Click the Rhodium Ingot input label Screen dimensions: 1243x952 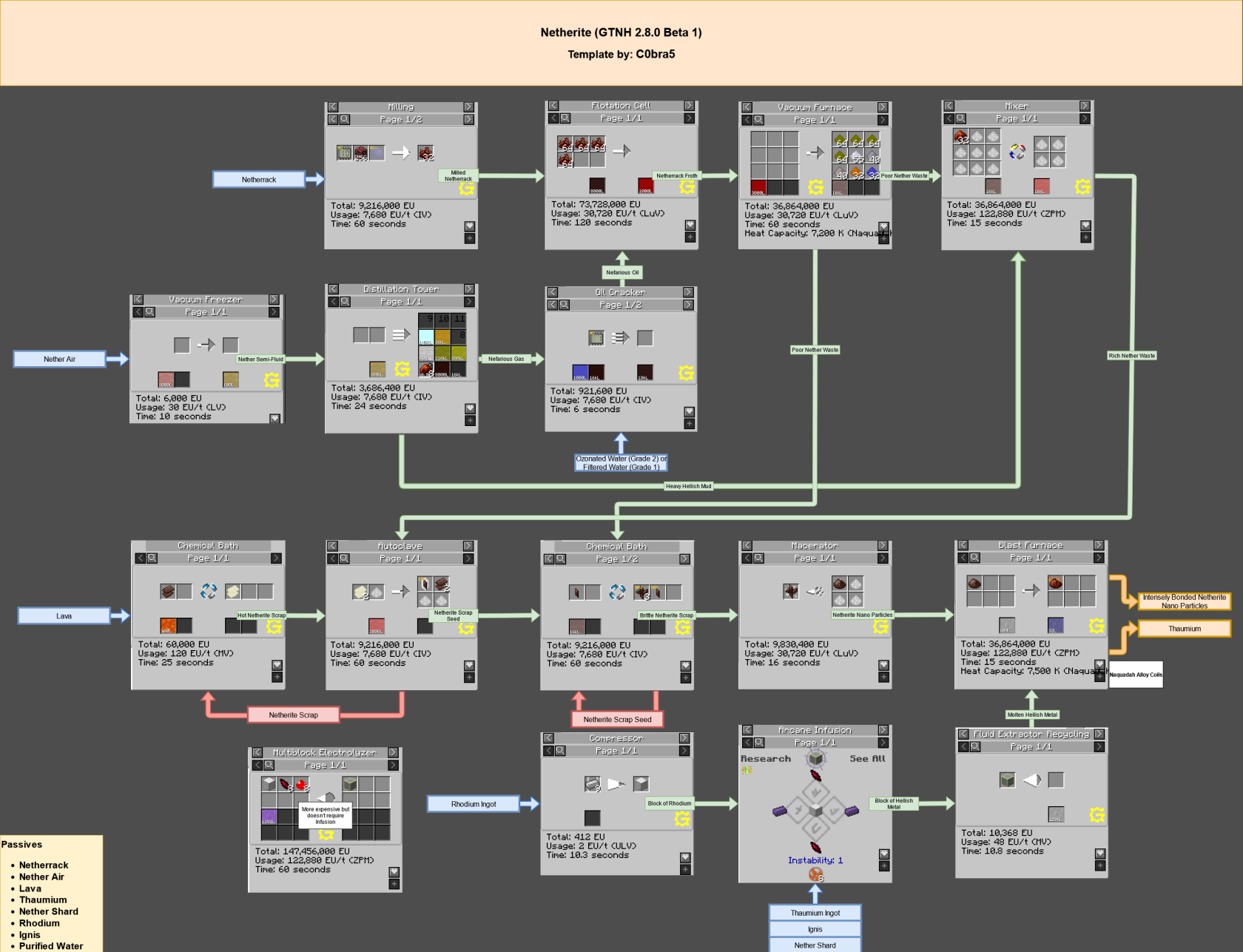click(x=474, y=804)
